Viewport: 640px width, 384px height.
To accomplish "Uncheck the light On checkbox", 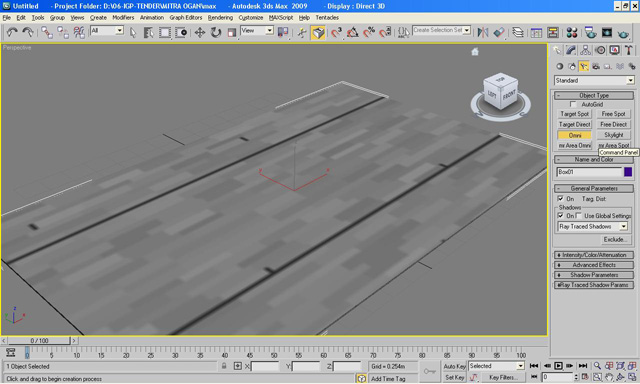I will click(x=560, y=199).
